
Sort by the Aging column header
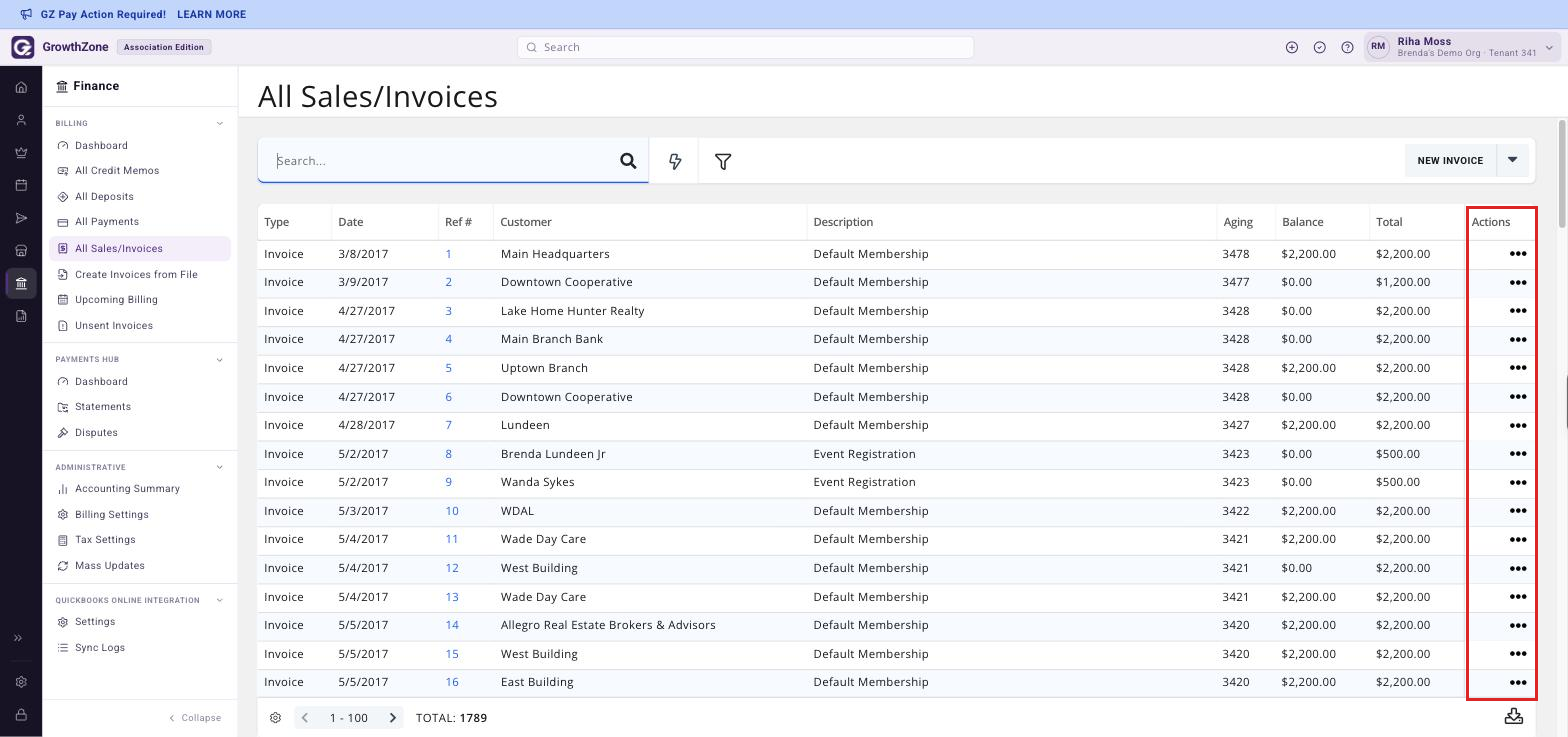tap(1238, 222)
